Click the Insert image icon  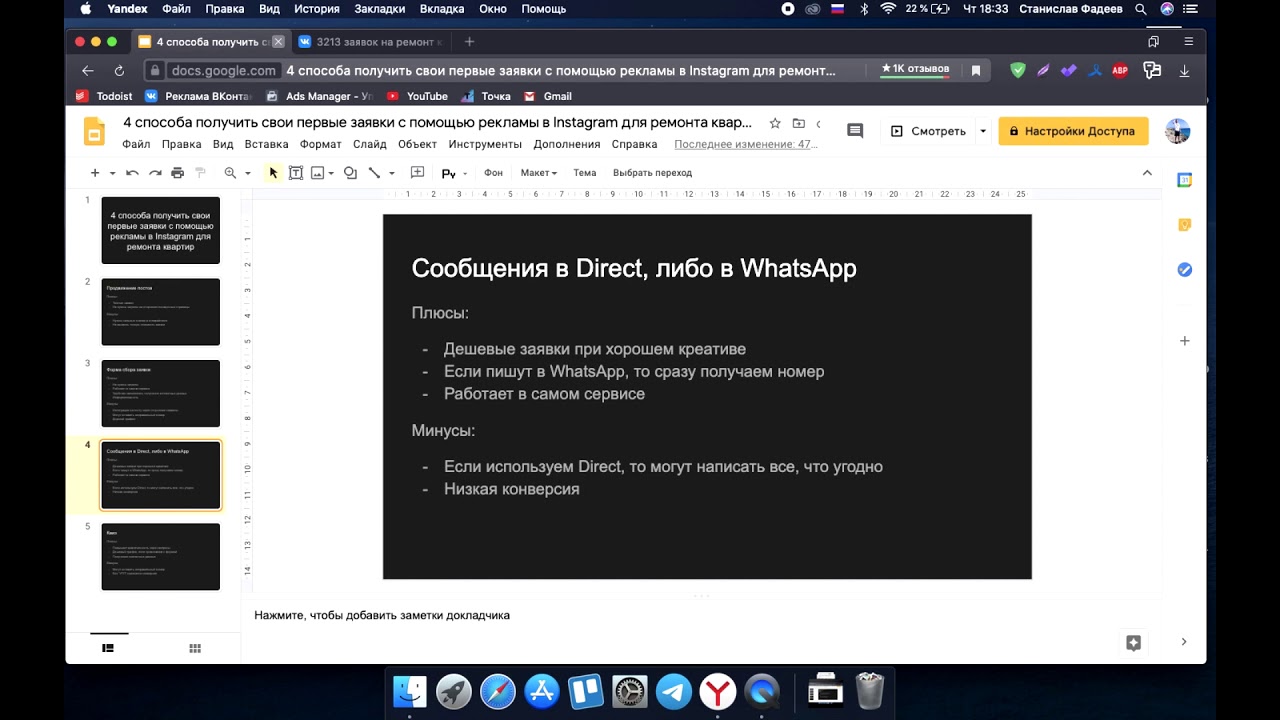point(317,173)
